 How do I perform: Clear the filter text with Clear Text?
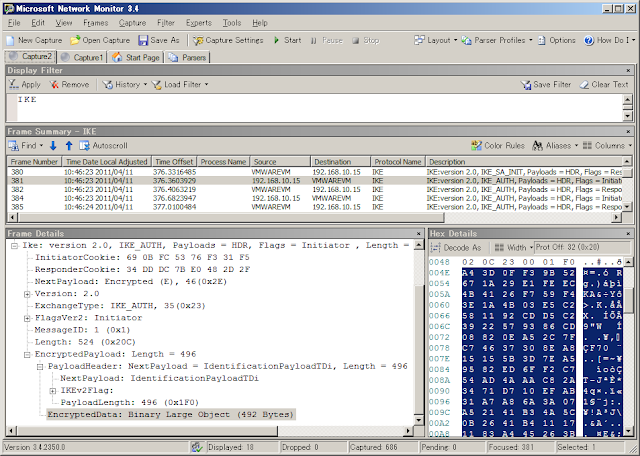[x=604, y=85]
